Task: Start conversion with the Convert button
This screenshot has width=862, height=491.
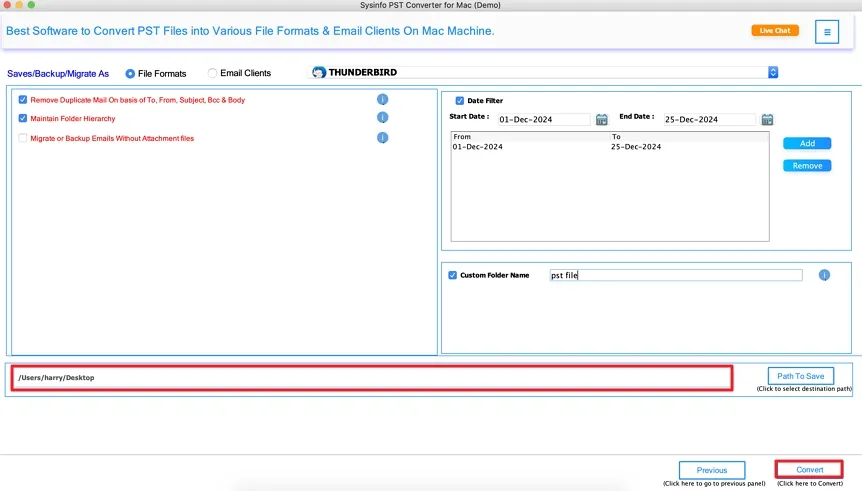Action: click(809, 469)
